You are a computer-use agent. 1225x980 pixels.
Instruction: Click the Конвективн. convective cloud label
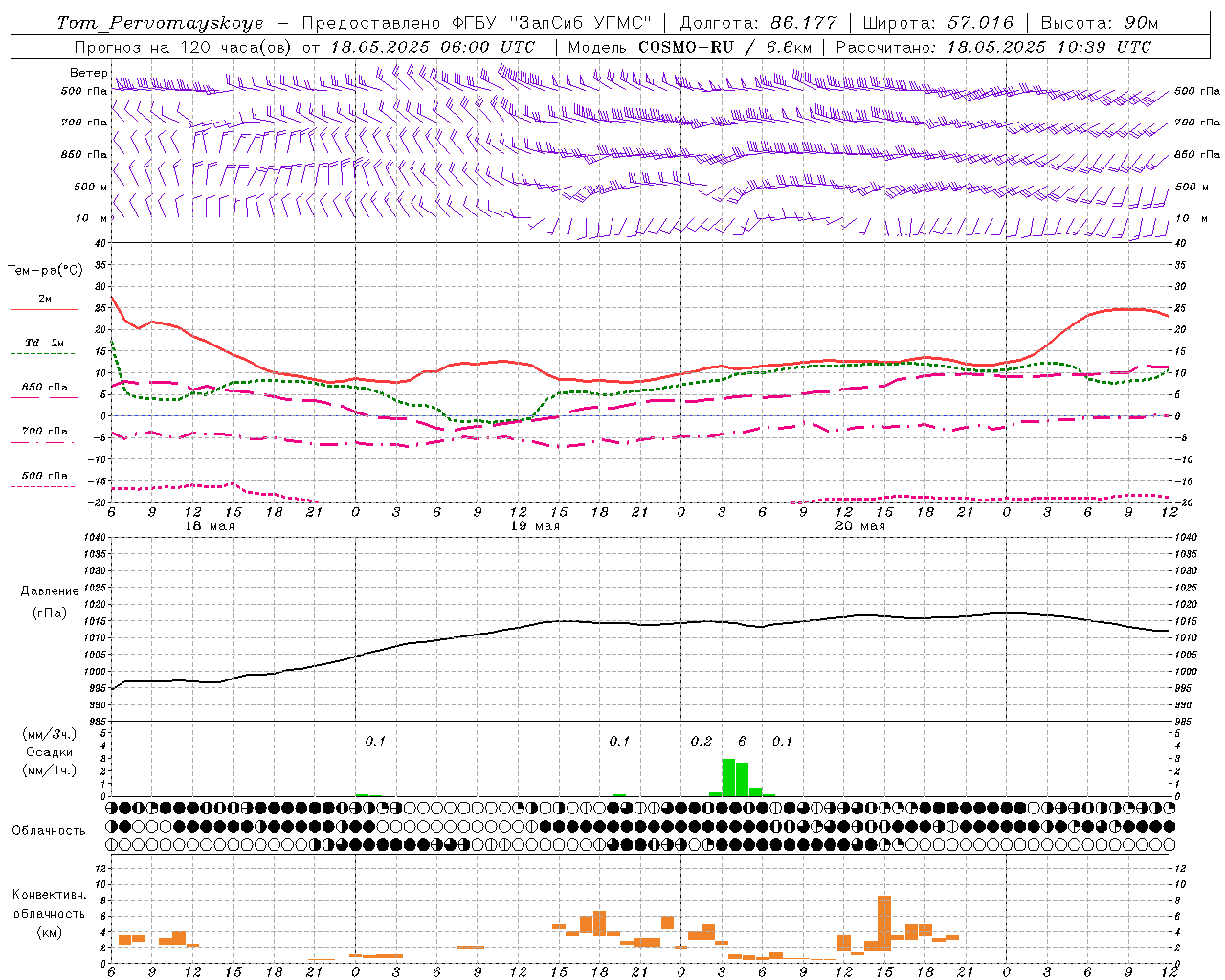[50, 895]
